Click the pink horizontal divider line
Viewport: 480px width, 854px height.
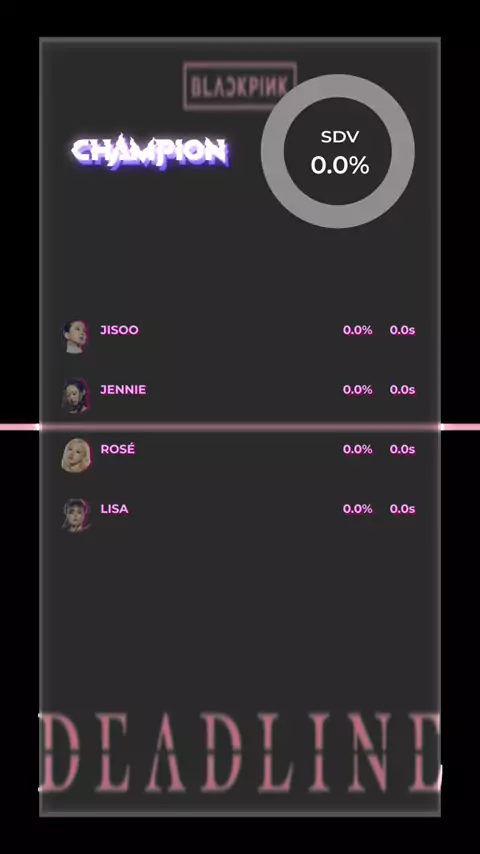tap(240, 427)
